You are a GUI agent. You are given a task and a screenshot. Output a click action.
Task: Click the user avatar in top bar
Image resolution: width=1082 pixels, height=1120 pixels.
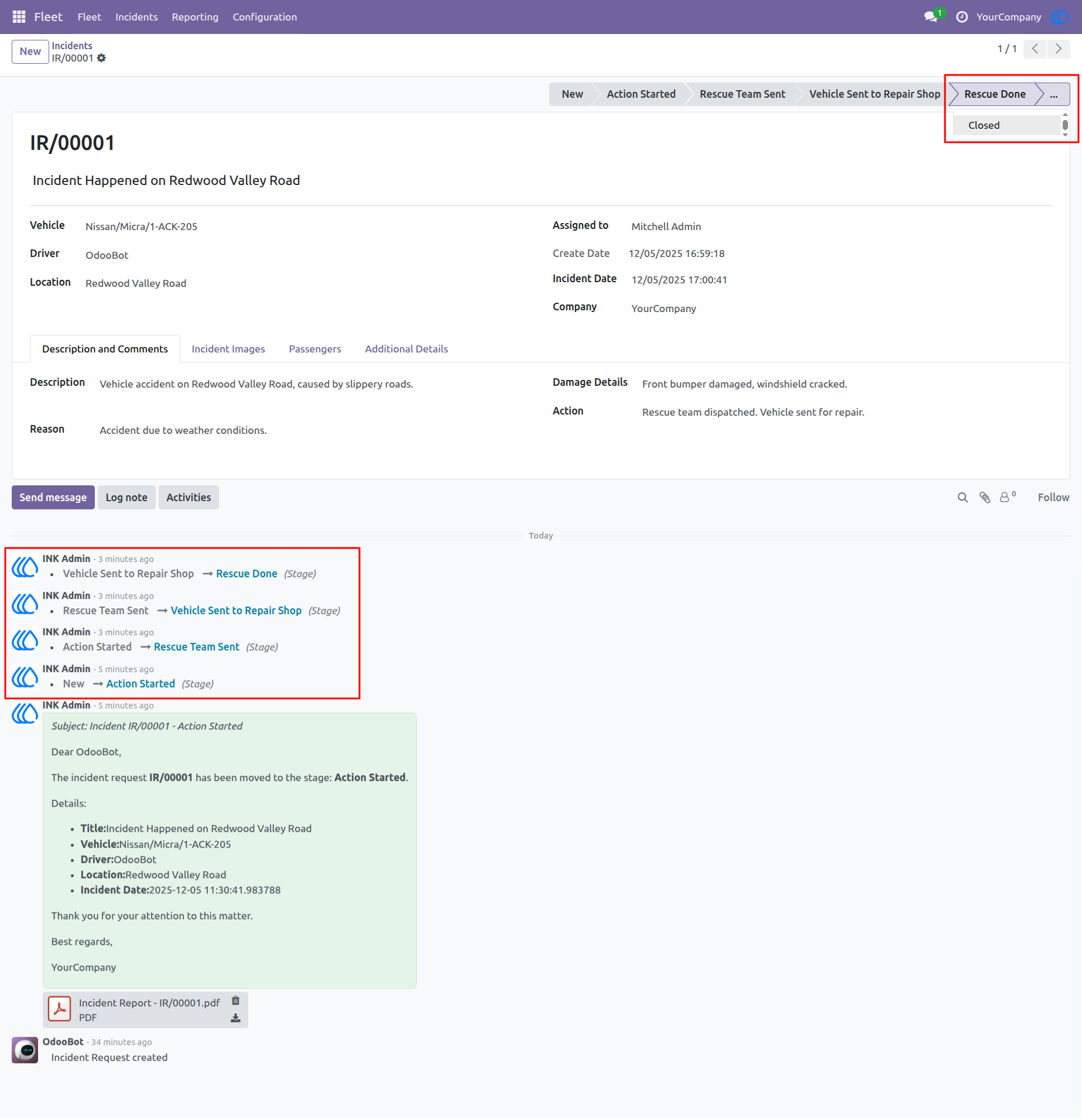(x=1060, y=17)
